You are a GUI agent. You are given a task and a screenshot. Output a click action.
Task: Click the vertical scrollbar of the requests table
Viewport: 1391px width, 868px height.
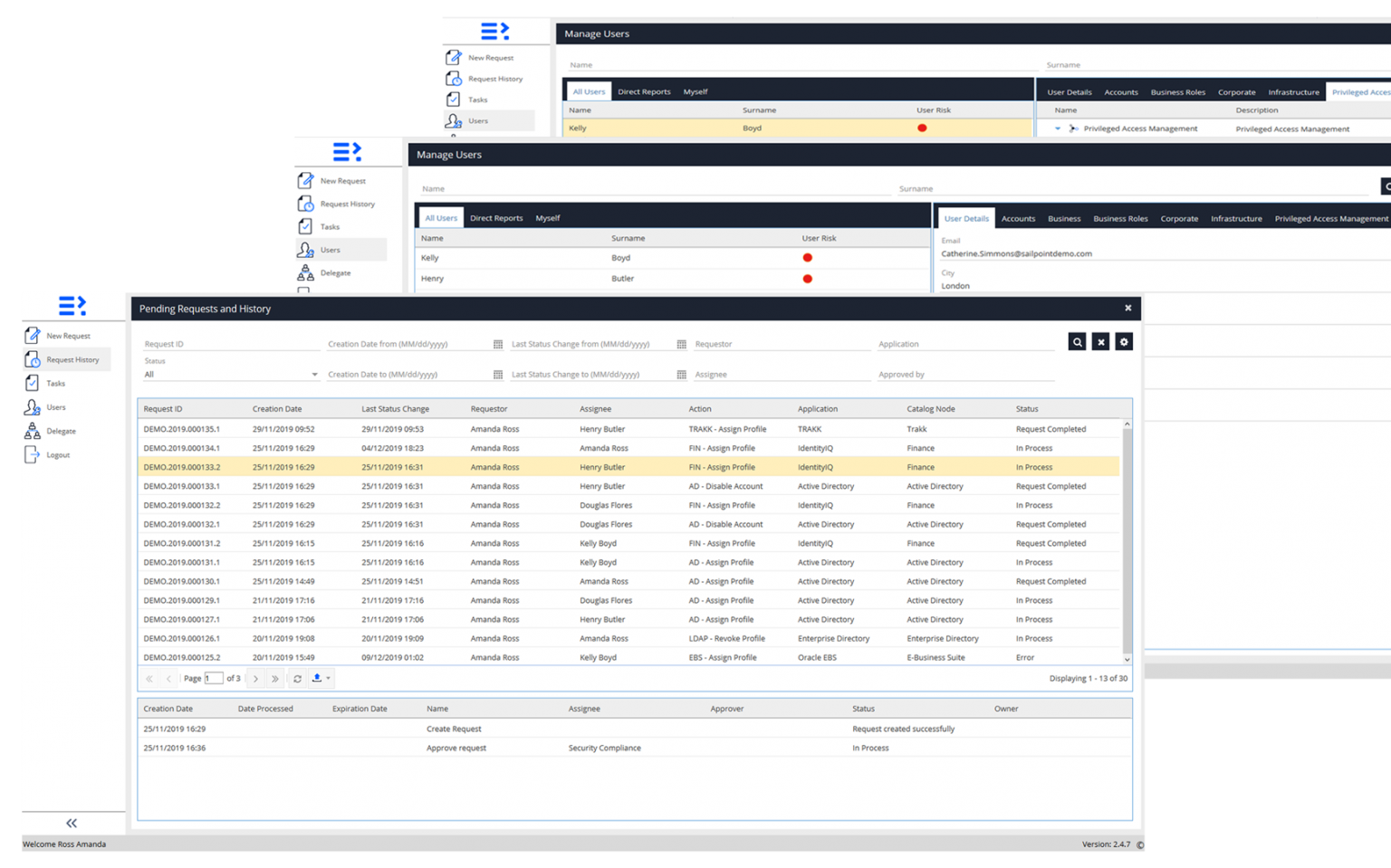(x=1127, y=543)
